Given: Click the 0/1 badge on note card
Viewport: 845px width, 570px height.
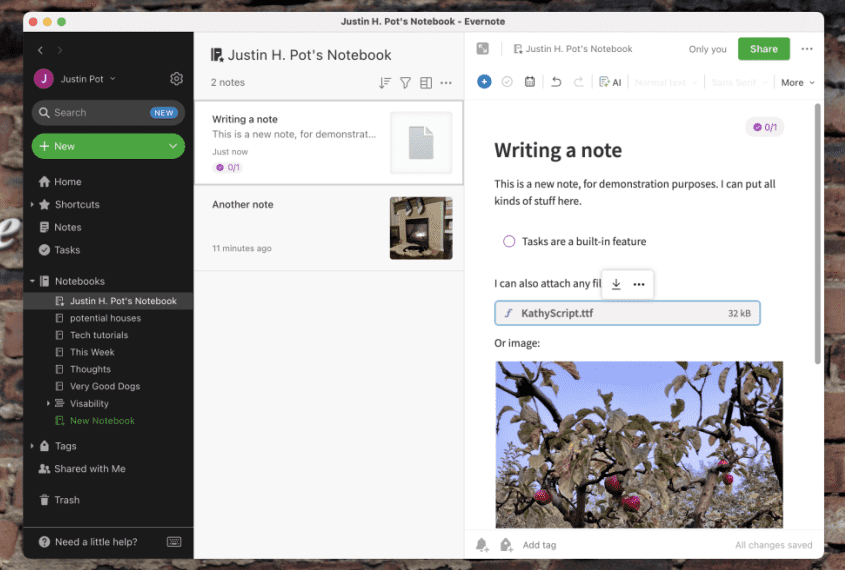Looking at the screenshot, I should click(228, 168).
